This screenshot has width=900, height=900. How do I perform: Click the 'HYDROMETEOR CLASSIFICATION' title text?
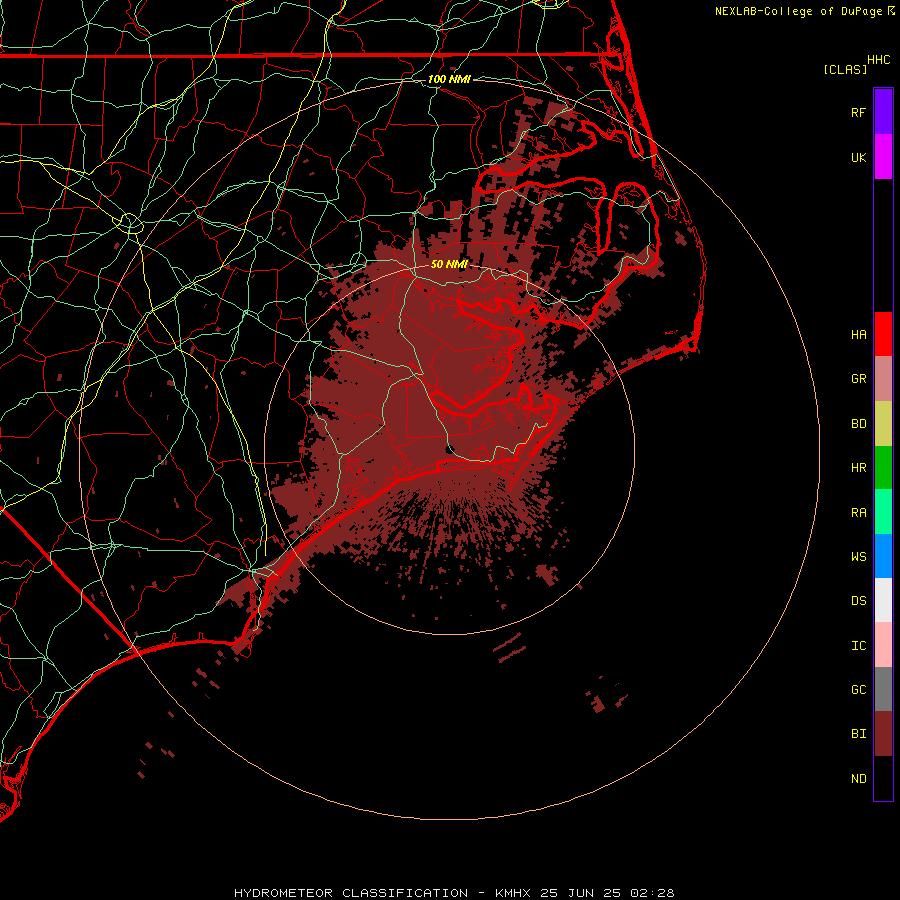tap(351, 893)
